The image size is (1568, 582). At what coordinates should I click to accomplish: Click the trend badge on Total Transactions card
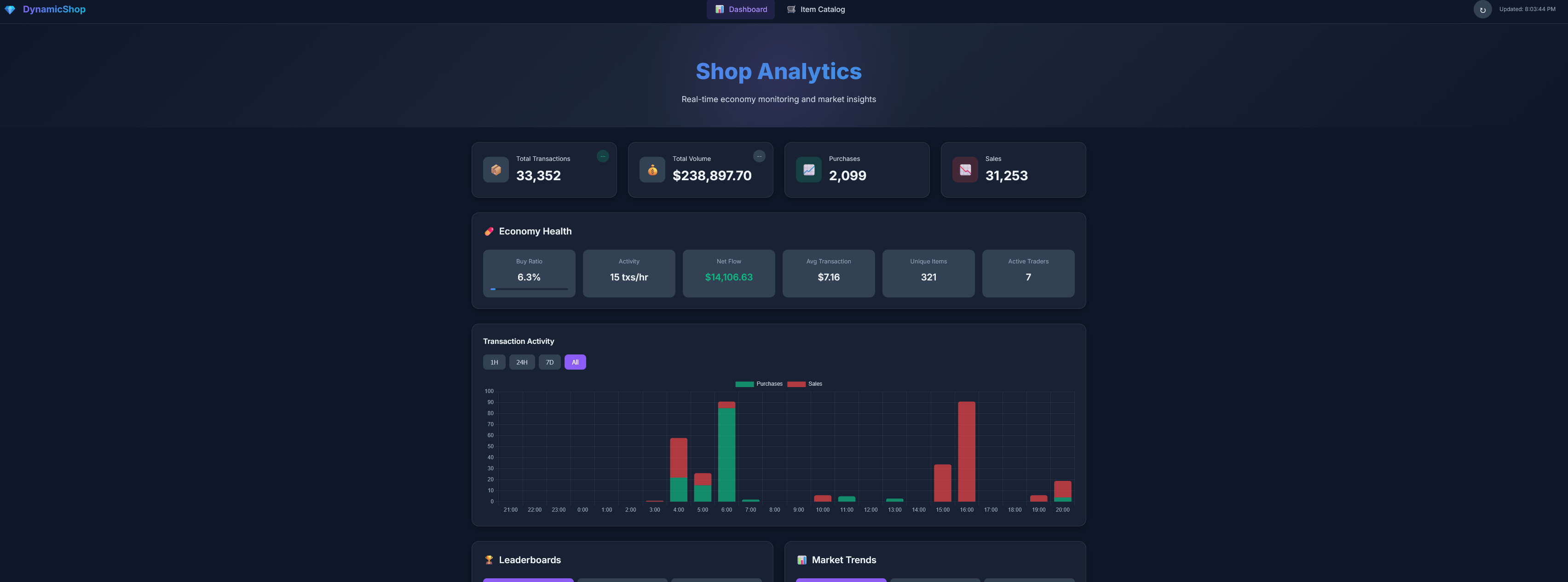tap(603, 156)
